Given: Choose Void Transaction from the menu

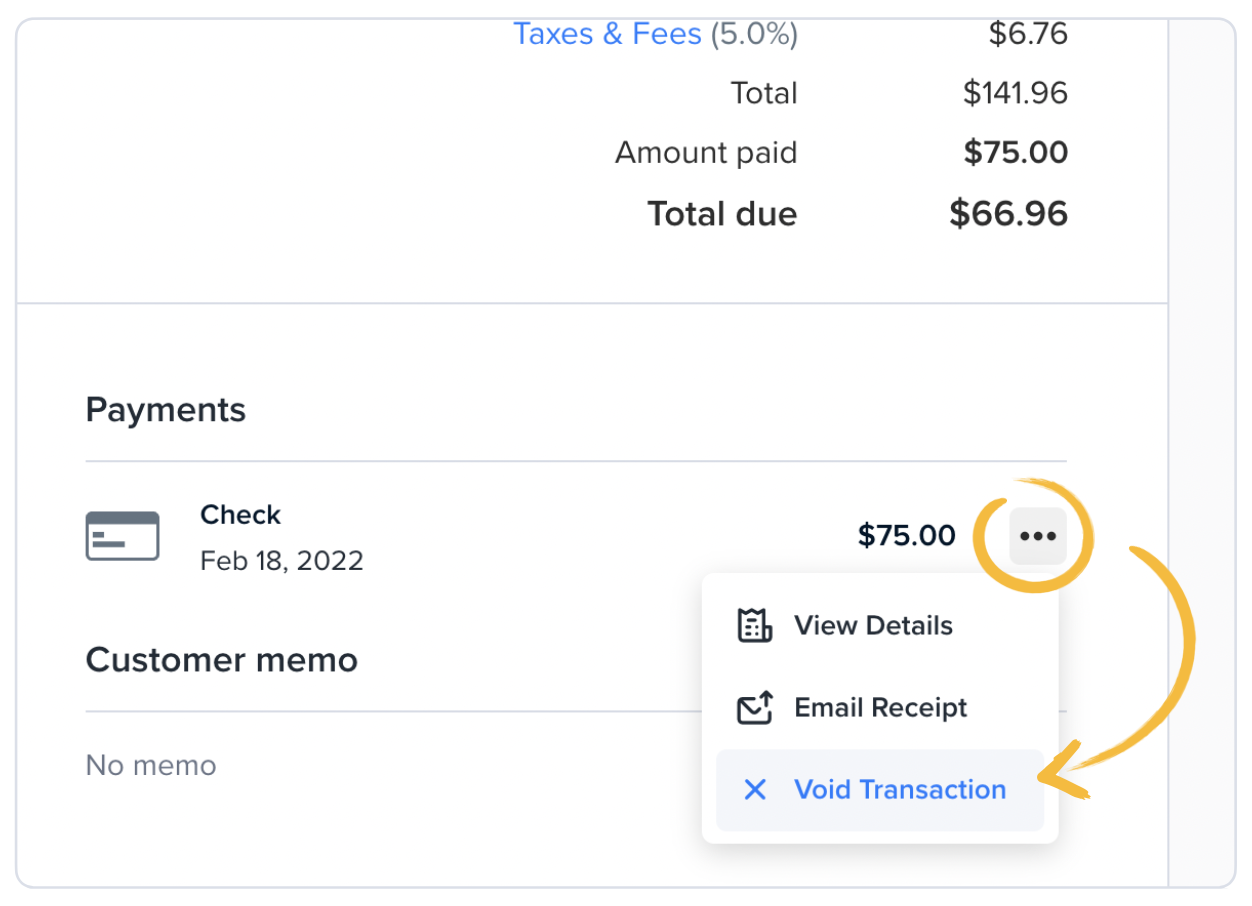Looking at the screenshot, I should 900,790.
